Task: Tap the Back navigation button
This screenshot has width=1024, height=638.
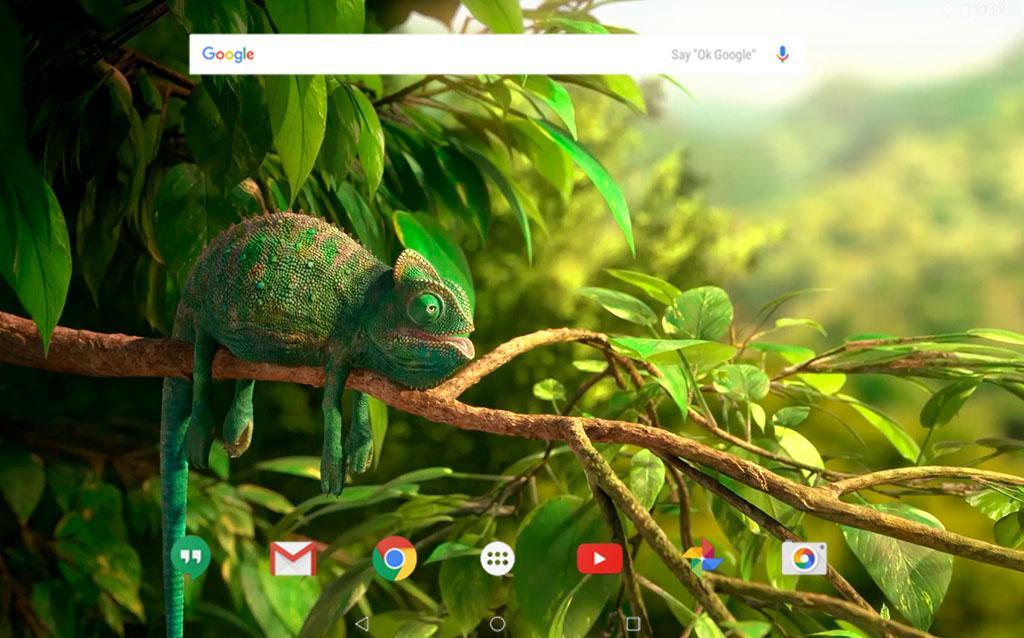Action: 361,624
